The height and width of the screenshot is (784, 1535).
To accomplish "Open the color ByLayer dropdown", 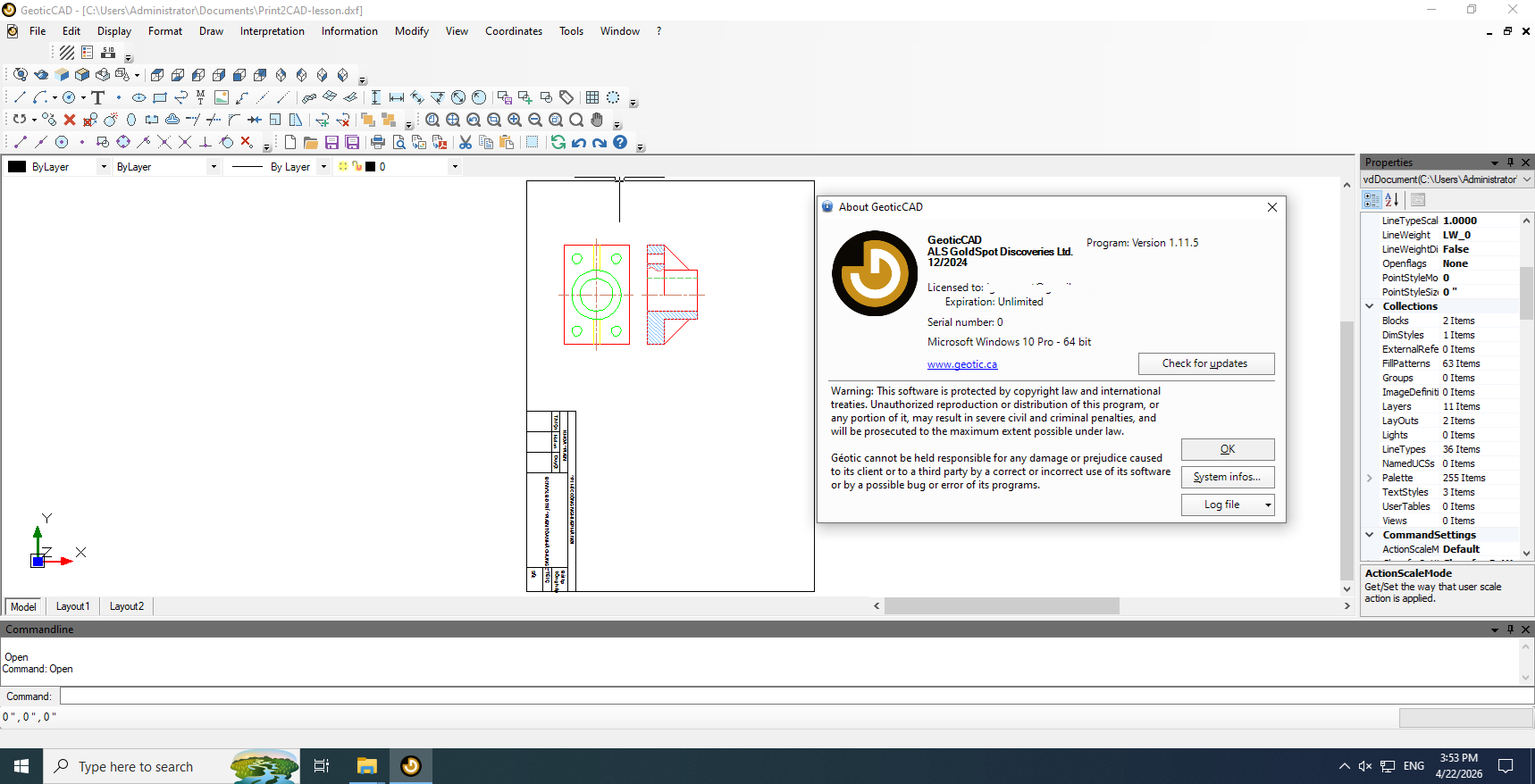I will click(104, 167).
